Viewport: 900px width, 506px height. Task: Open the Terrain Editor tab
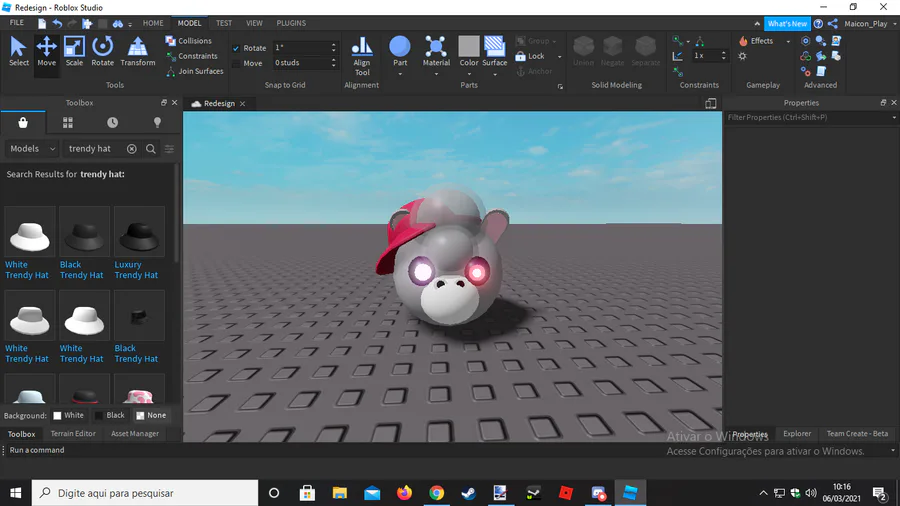[x=73, y=434]
